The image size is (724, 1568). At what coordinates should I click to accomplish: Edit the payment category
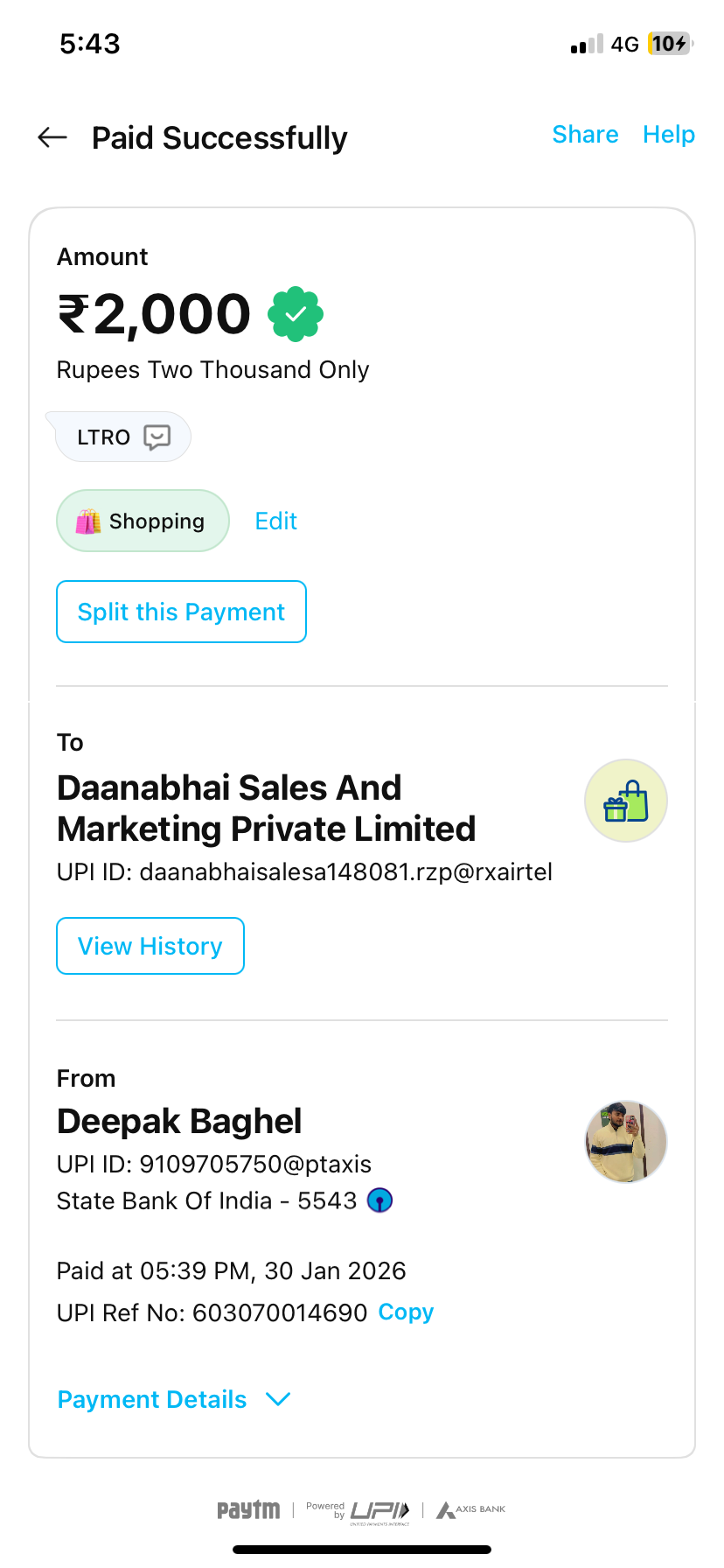[275, 521]
